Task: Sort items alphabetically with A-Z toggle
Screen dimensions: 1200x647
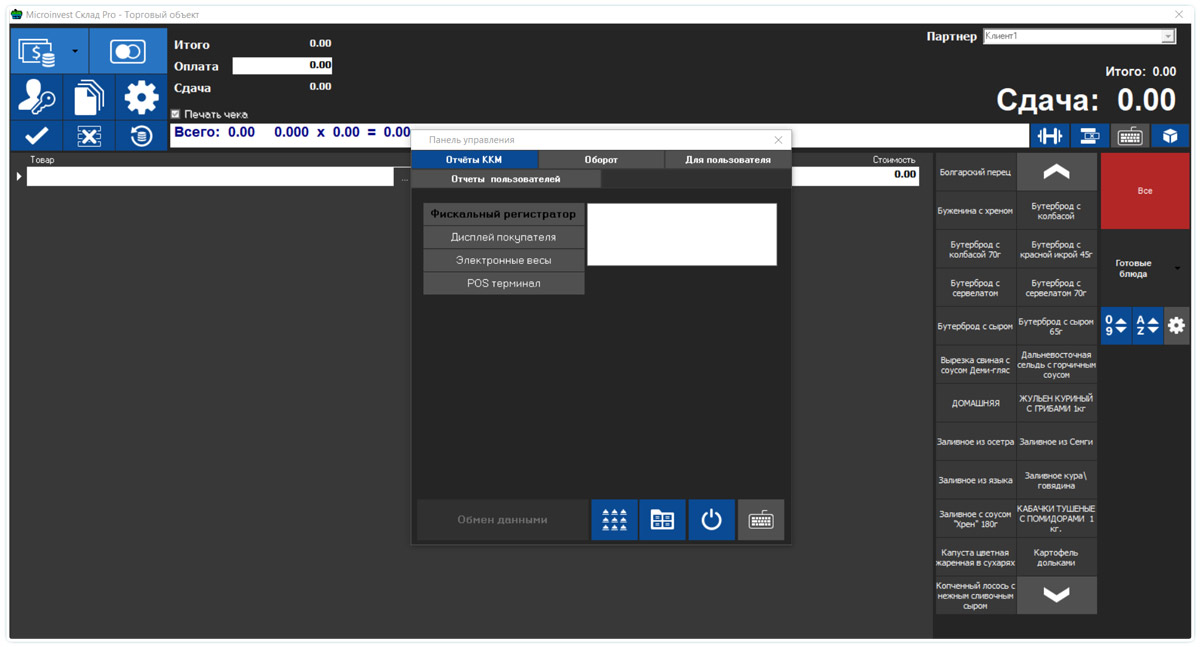Action: tap(1146, 326)
